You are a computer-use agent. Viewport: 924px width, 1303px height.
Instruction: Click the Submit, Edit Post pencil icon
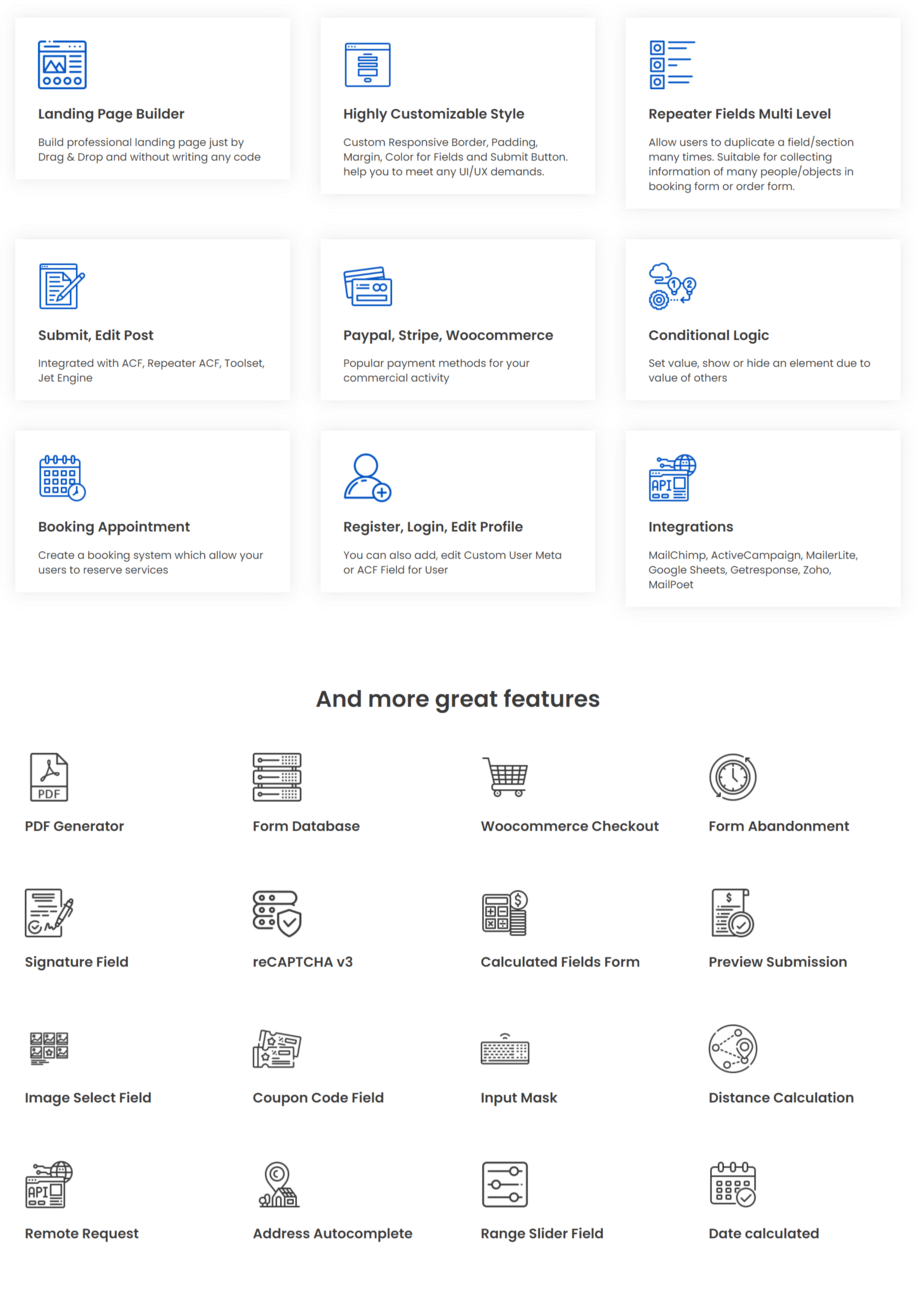pos(62,286)
